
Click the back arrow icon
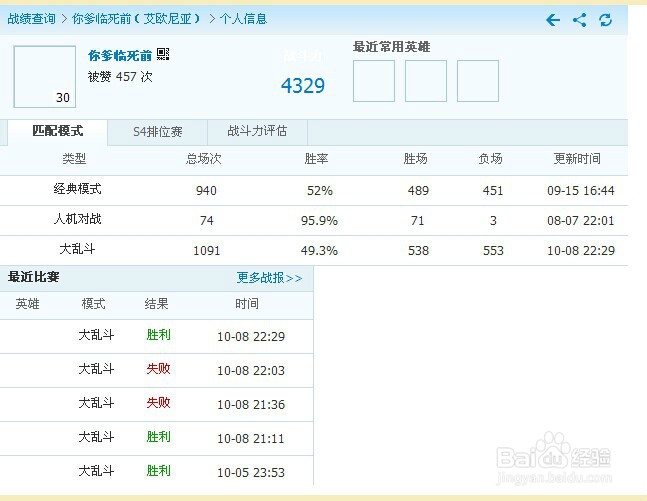click(x=553, y=19)
